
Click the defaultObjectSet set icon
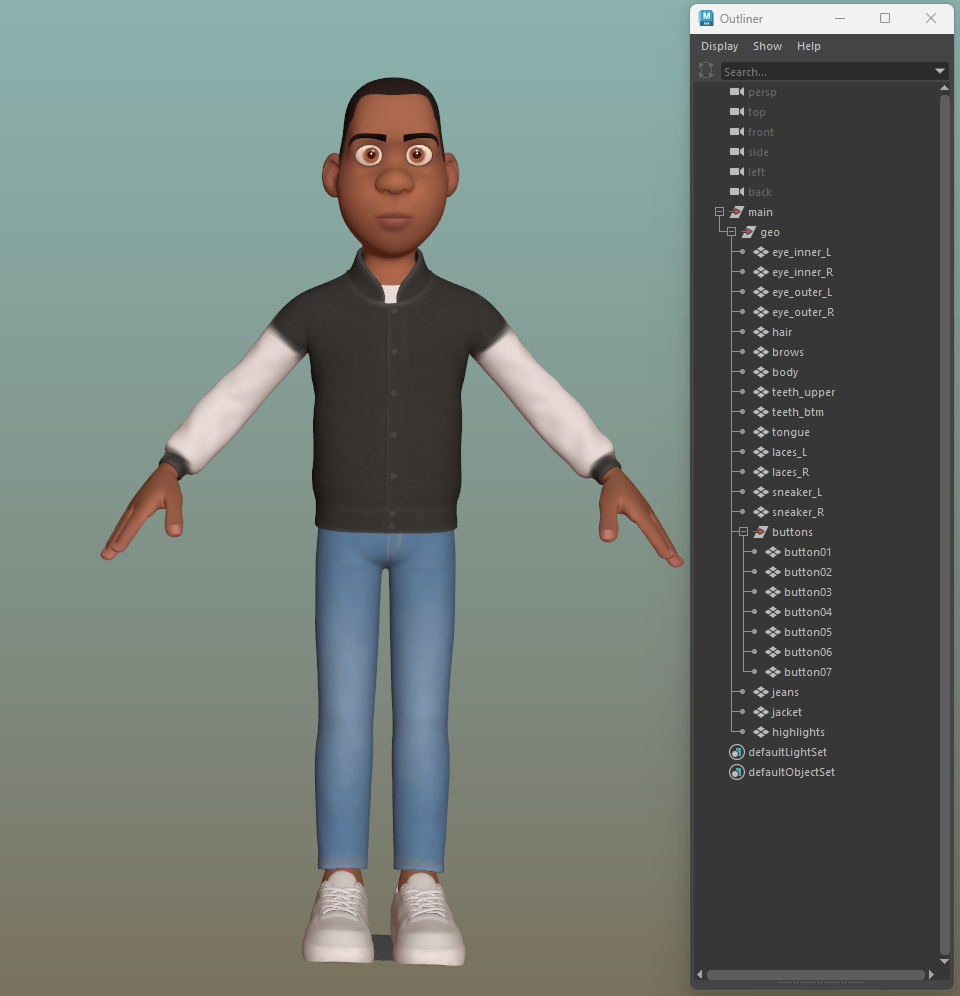(736, 772)
